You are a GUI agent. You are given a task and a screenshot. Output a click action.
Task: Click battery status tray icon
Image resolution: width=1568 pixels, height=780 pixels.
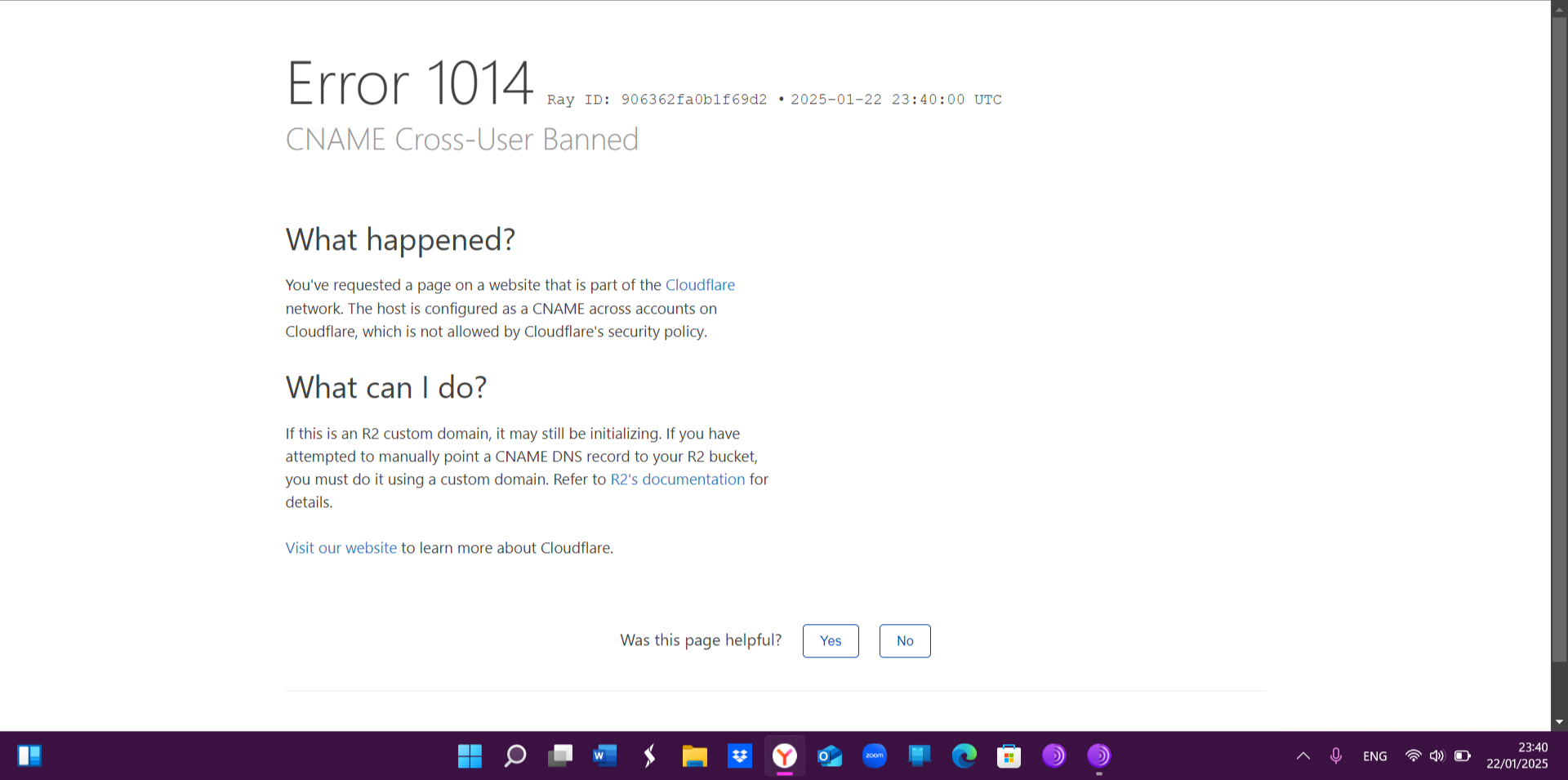click(x=1463, y=756)
